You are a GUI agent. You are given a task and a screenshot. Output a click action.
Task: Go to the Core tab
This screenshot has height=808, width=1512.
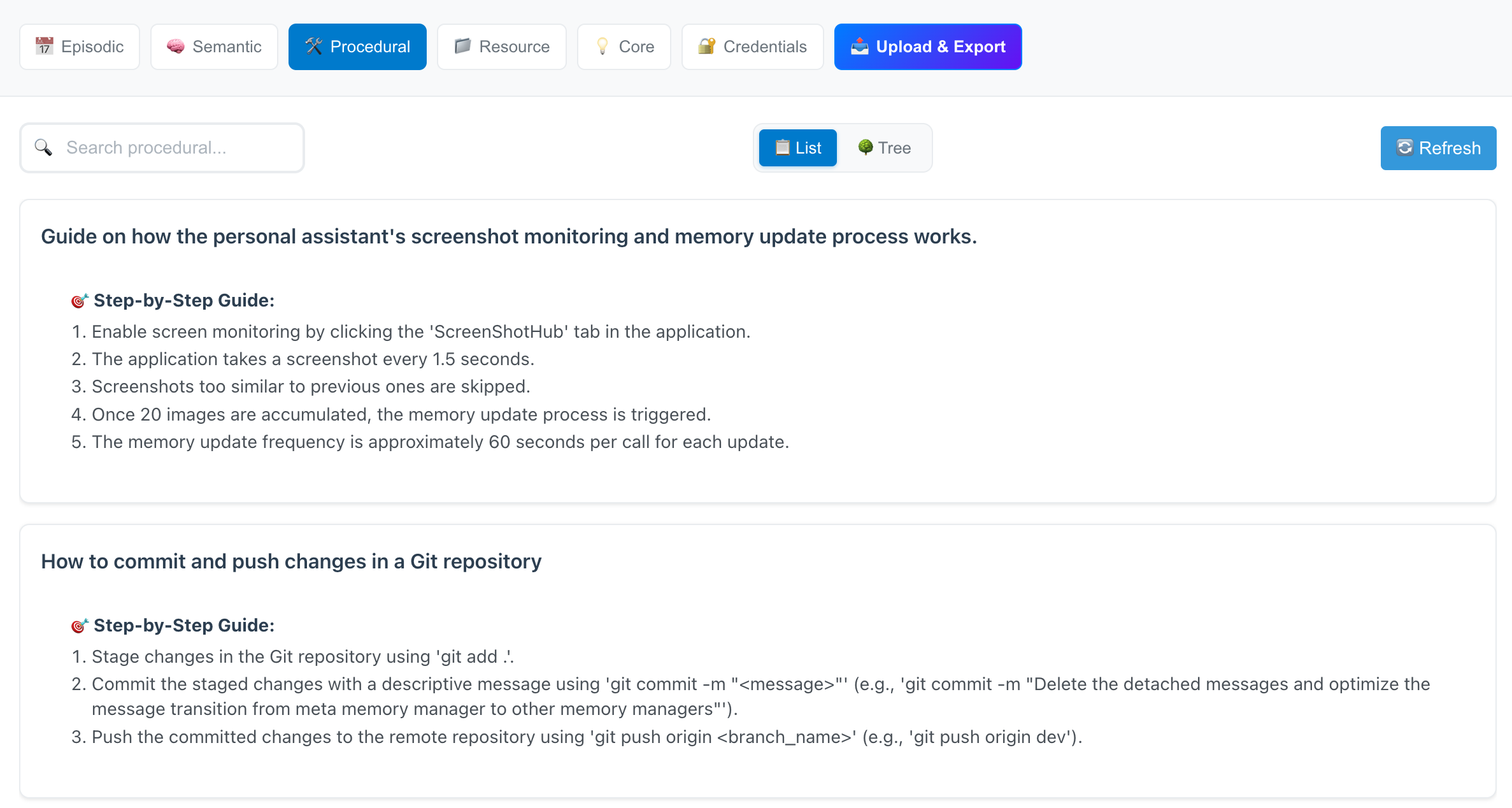624,47
